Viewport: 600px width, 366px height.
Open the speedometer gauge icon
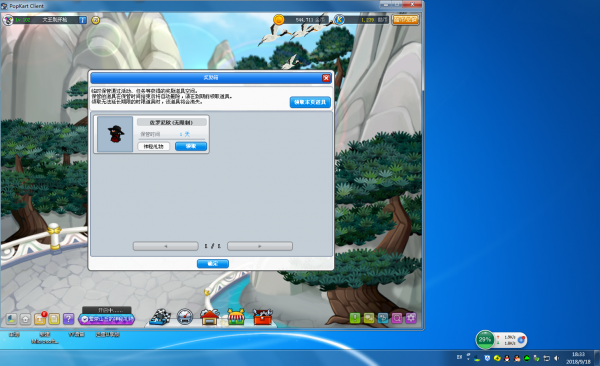tap(185, 317)
